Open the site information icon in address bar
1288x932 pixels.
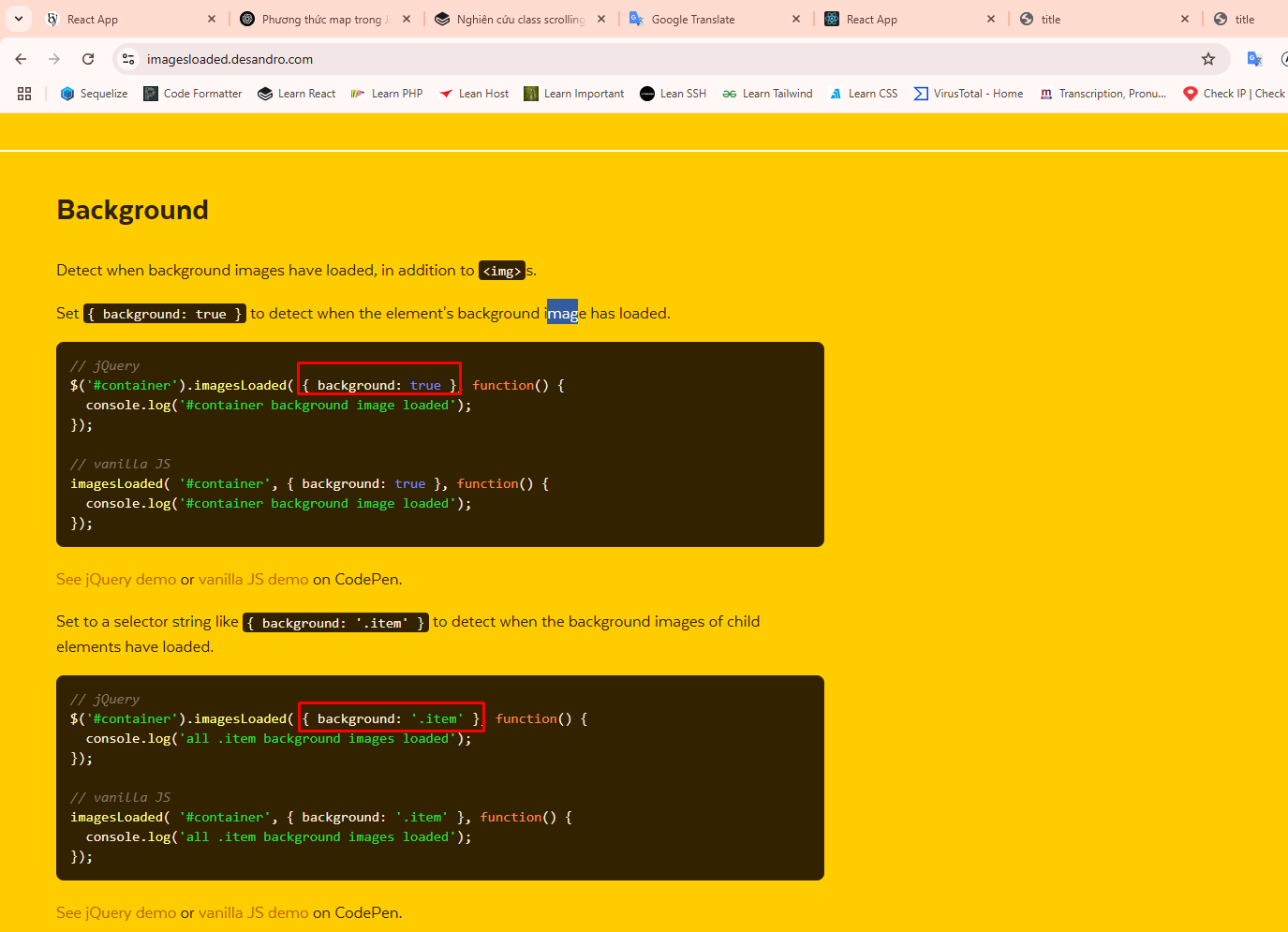tap(129, 59)
